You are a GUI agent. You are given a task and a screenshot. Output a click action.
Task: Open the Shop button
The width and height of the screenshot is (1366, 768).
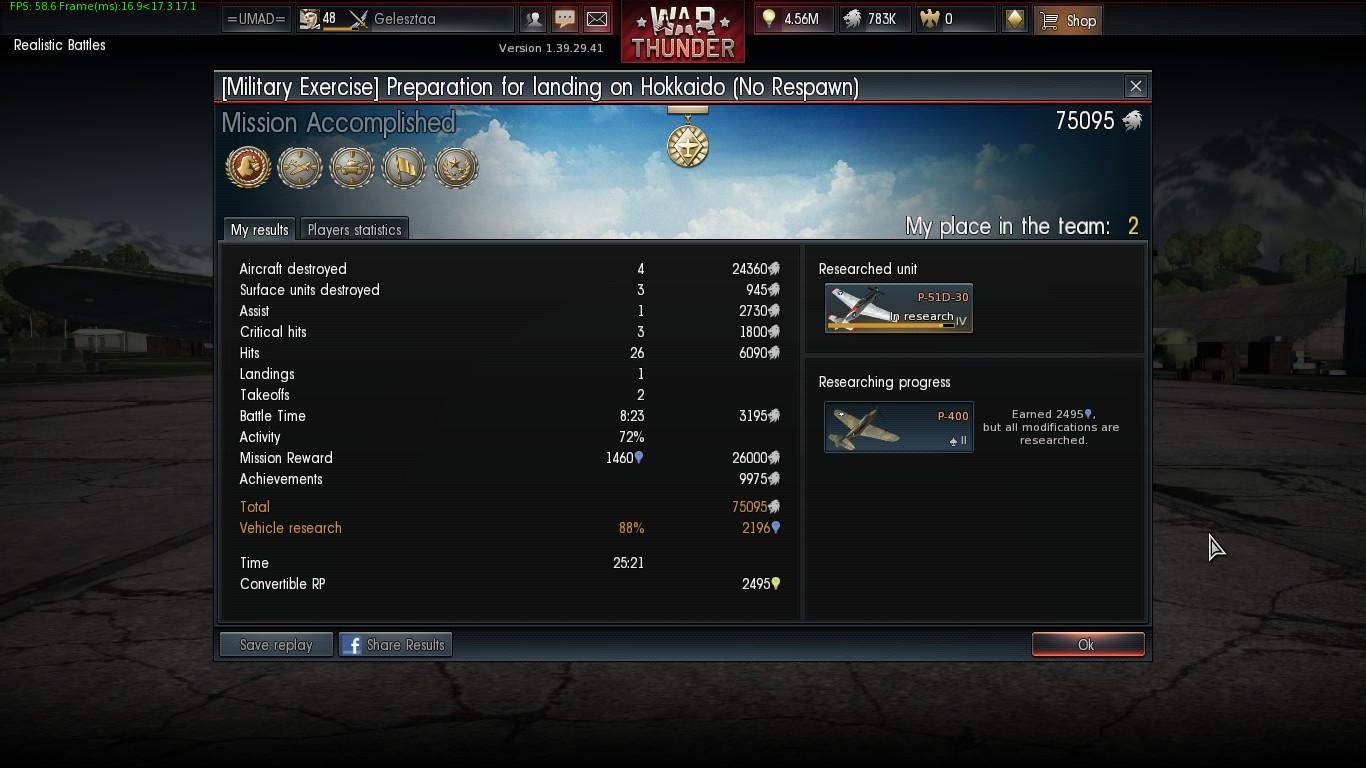pos(1067,19)
